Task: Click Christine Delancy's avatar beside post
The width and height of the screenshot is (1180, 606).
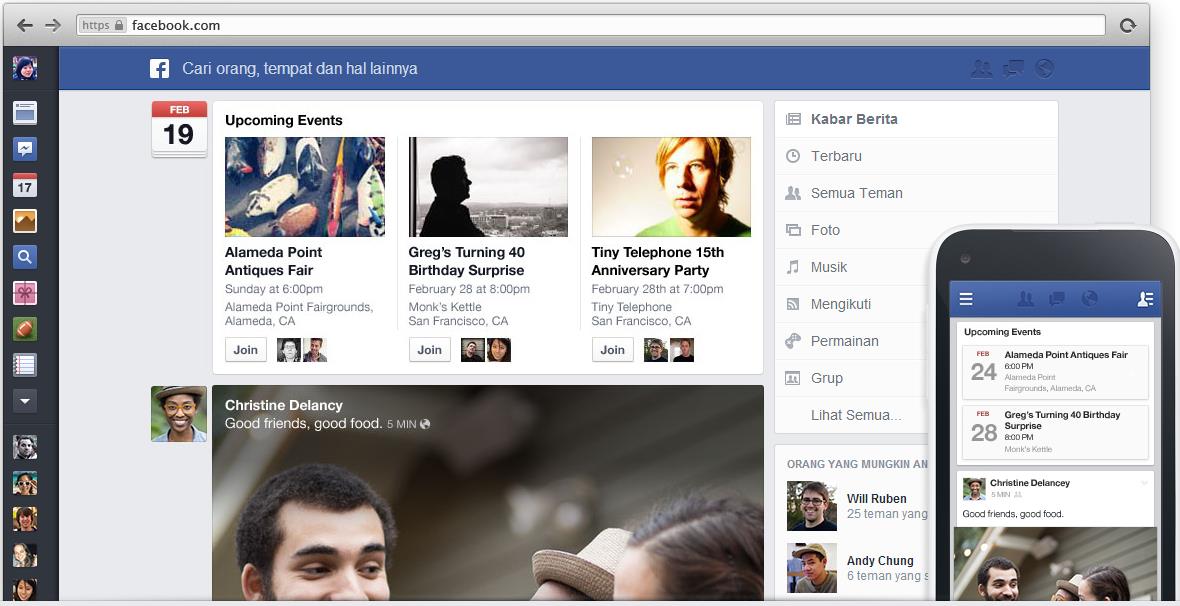Action: click(179, 414)
